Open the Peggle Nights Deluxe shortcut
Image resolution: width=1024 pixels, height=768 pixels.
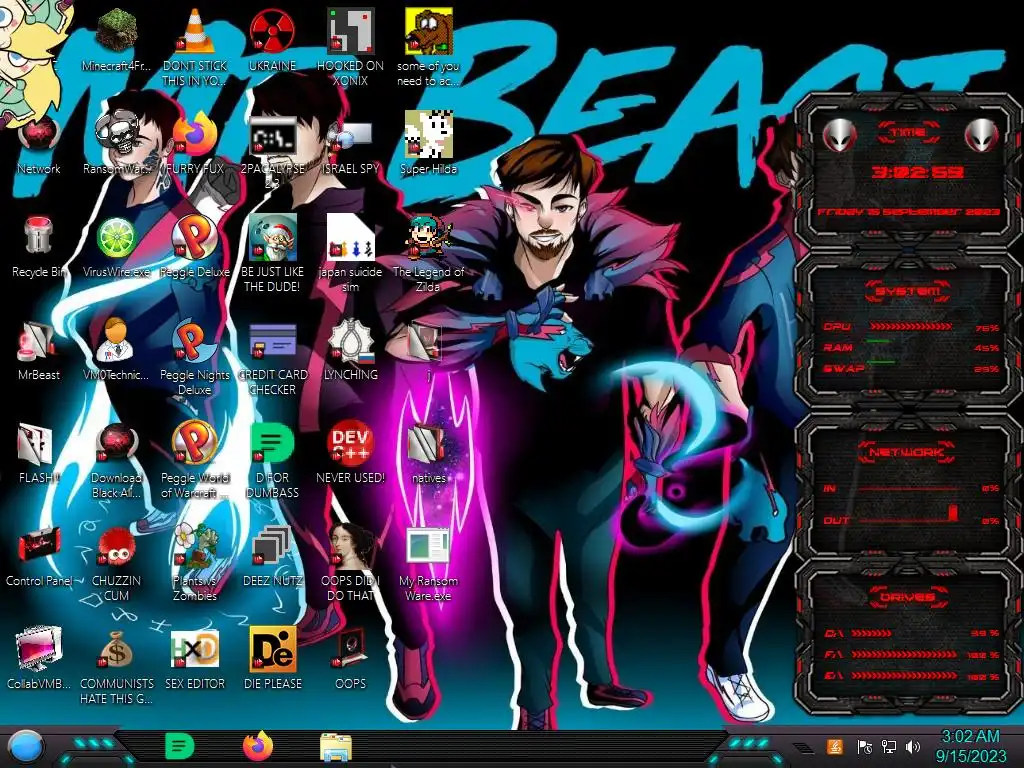(194, 340)
